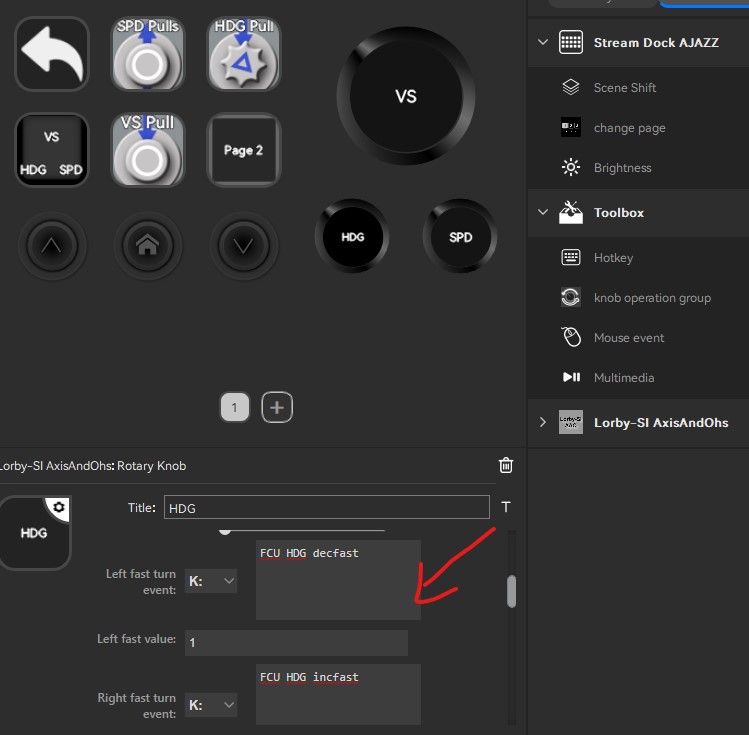Image resolution: width=749 pixels, height=735 pixels.
Task: Click the Scene Shift layers icon
Action: click(570, 87)
